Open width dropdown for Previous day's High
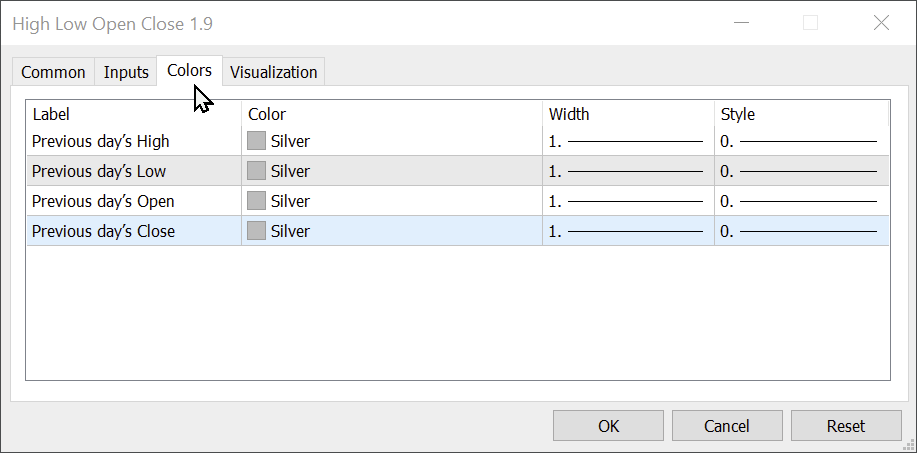Viewport: 917px width, 453px height. 627,141
